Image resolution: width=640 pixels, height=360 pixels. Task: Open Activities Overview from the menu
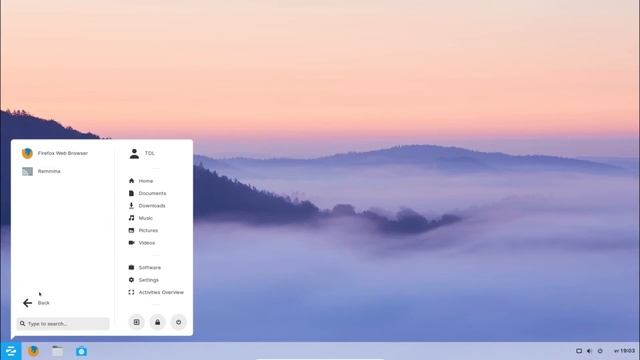(x=156, y=292)
